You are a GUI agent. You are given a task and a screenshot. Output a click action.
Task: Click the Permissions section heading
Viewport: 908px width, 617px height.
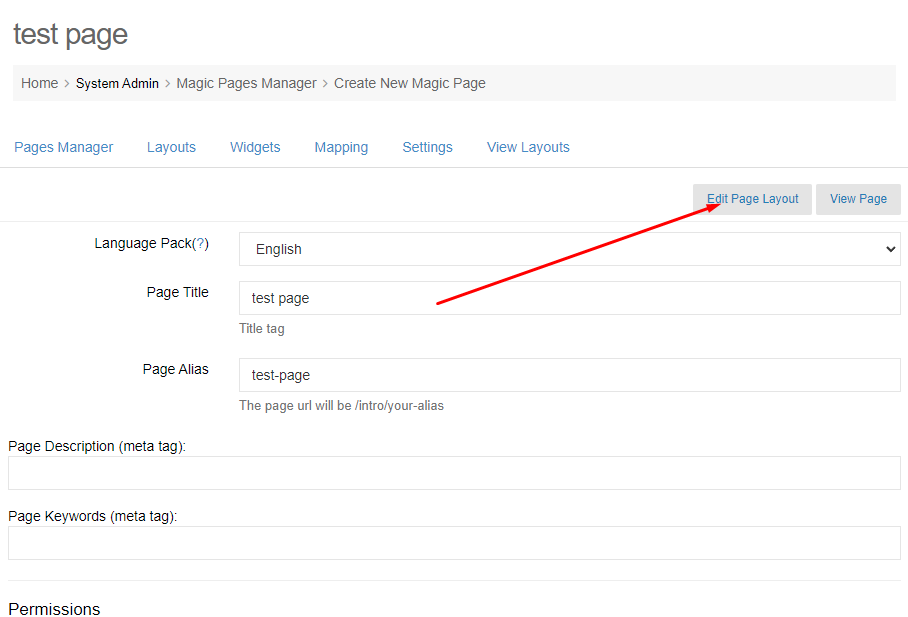[x=54, y=609]
